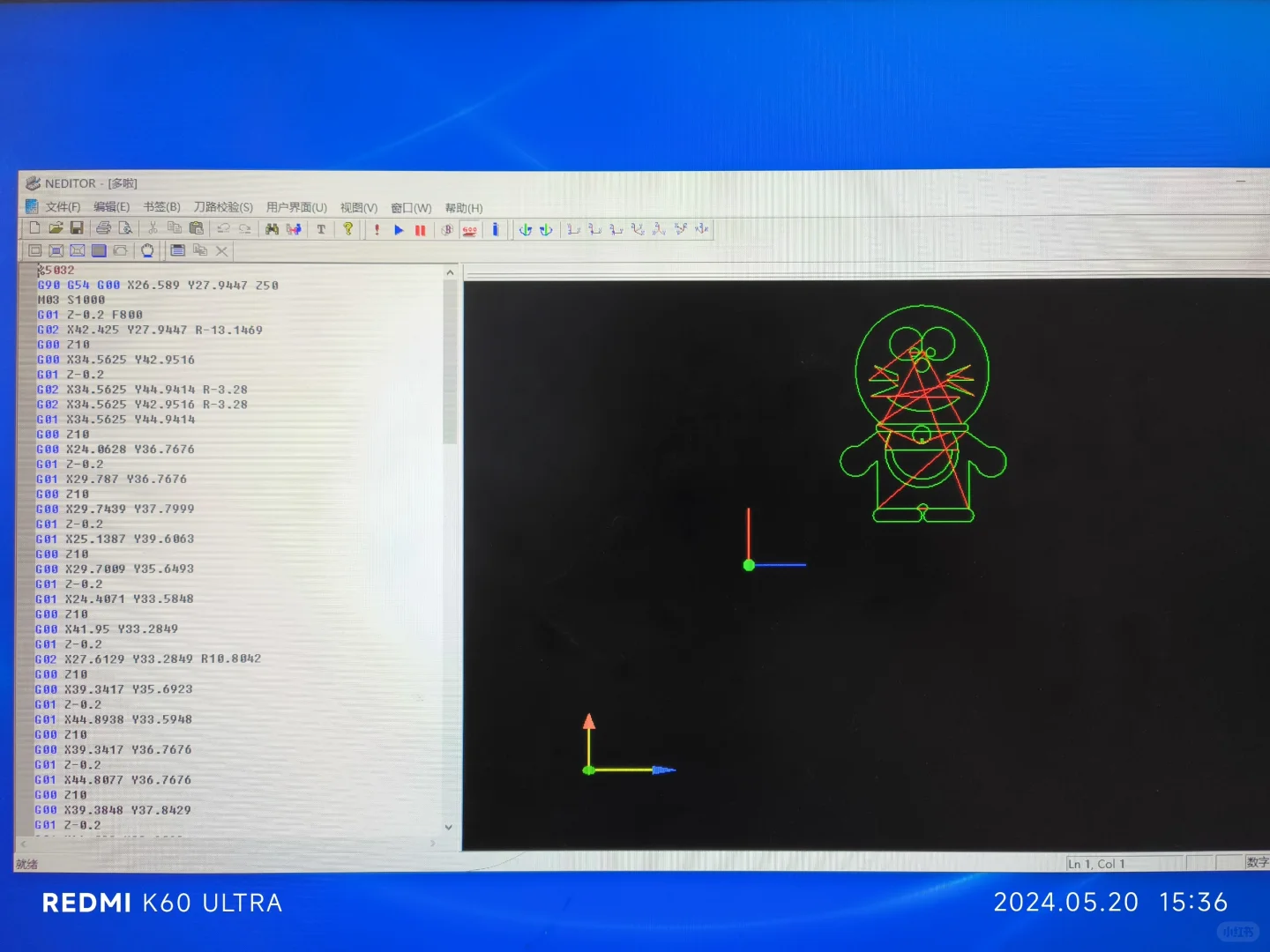
Task: Open a file with the folder icon
Action: (56, 228)
